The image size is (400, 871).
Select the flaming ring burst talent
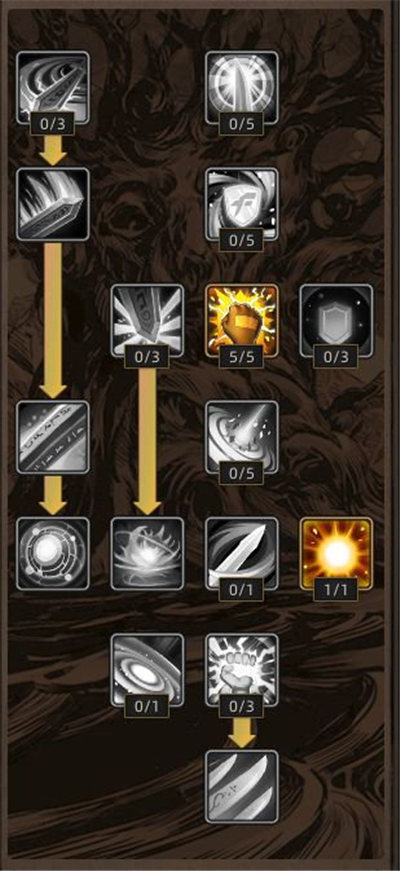click(147, 554)
